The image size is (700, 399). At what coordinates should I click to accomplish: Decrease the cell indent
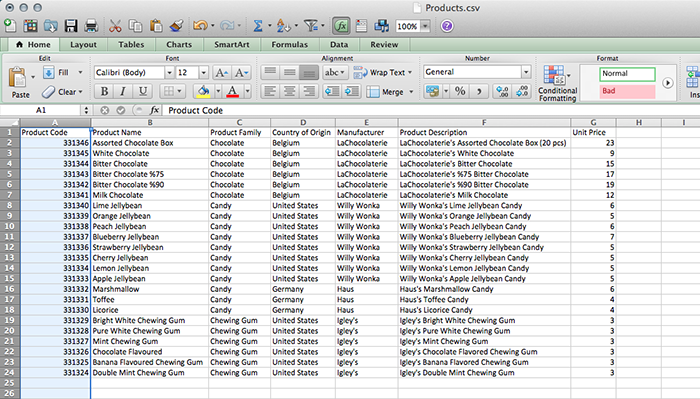tap(332, 91)
